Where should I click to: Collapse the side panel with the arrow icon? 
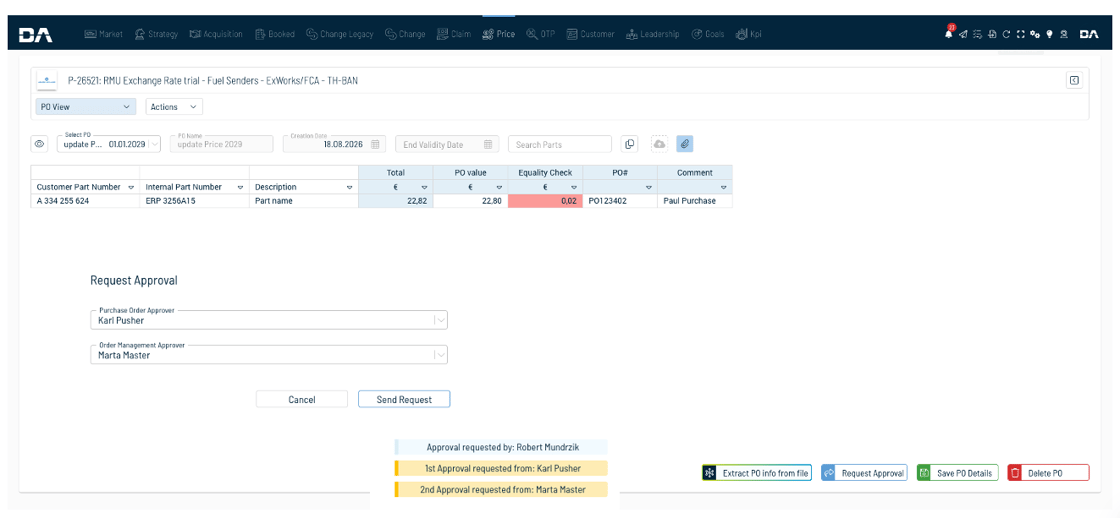[x=1074, y=80]
